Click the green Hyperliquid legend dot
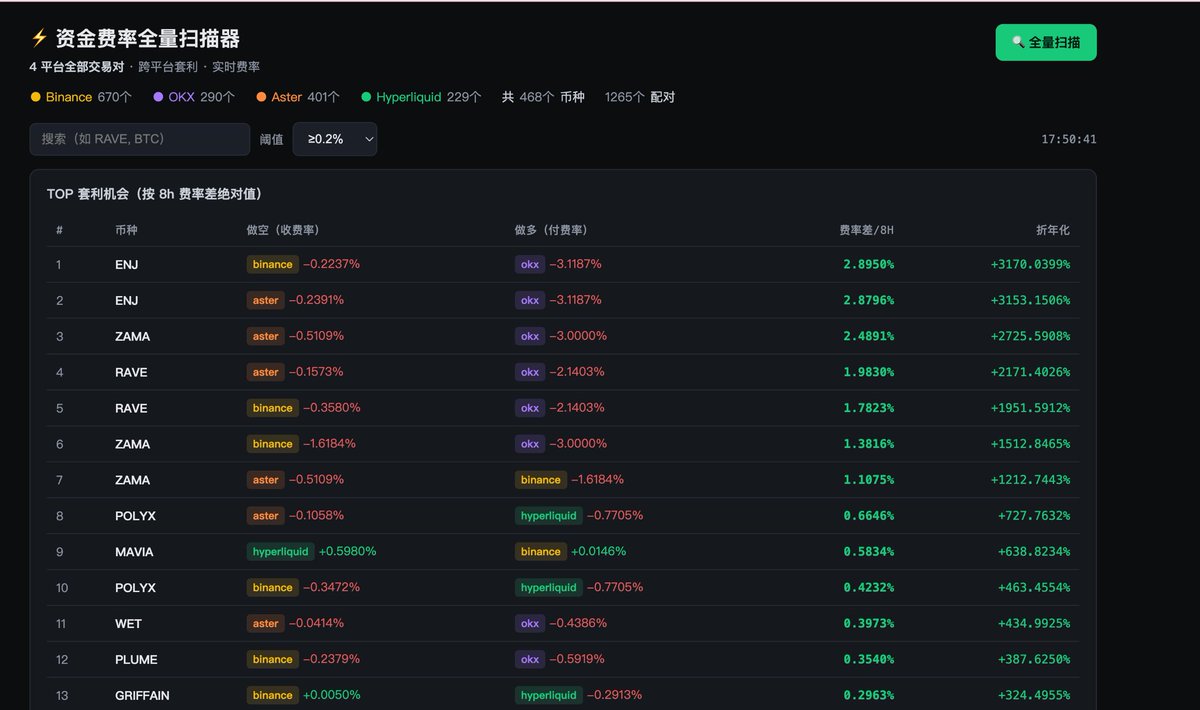The height and width of the screenshot is (710, 1200). (366, 97)
